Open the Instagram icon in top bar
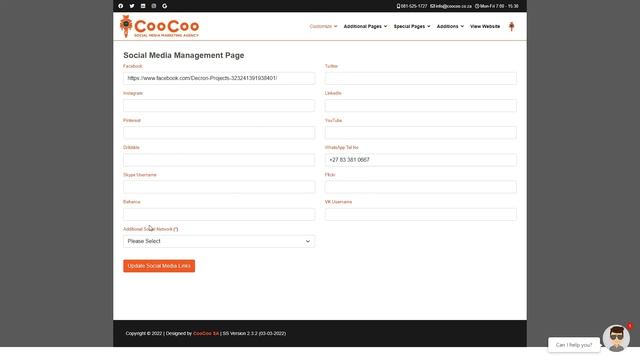The width and height of the screenshot is (640, 360). (154, 6)
